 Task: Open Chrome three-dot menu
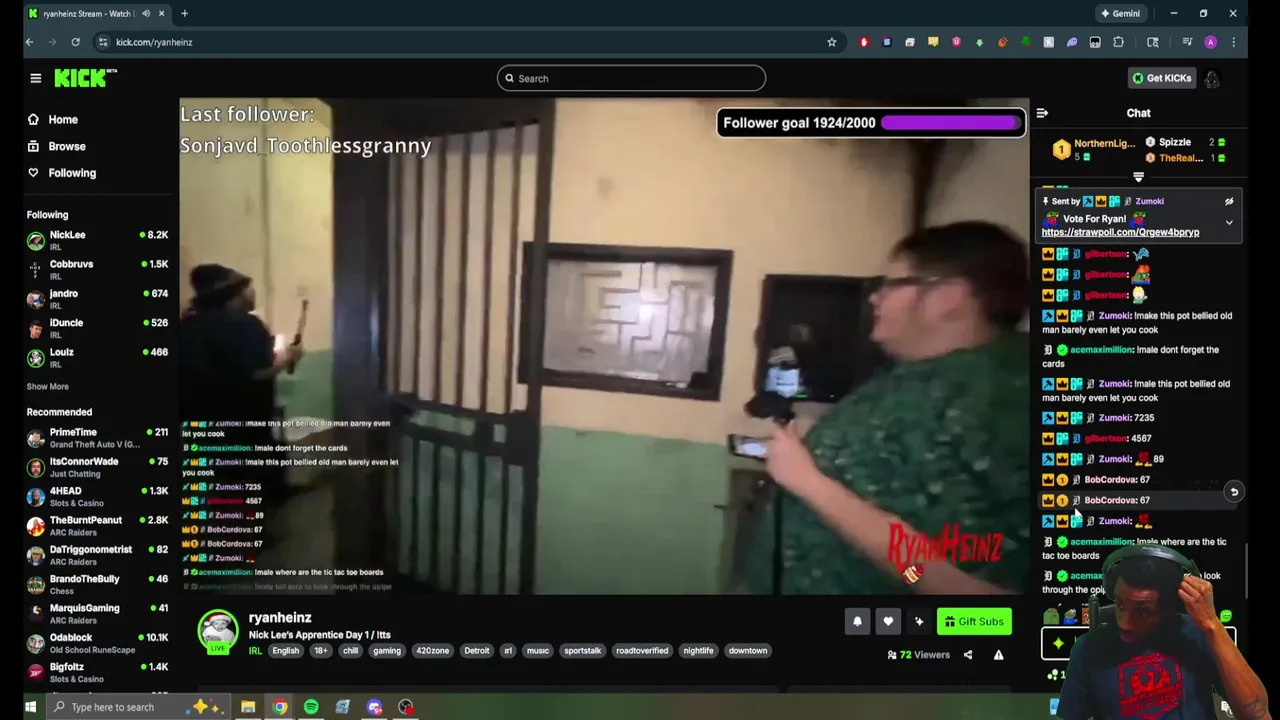(x=1233, y=42)
